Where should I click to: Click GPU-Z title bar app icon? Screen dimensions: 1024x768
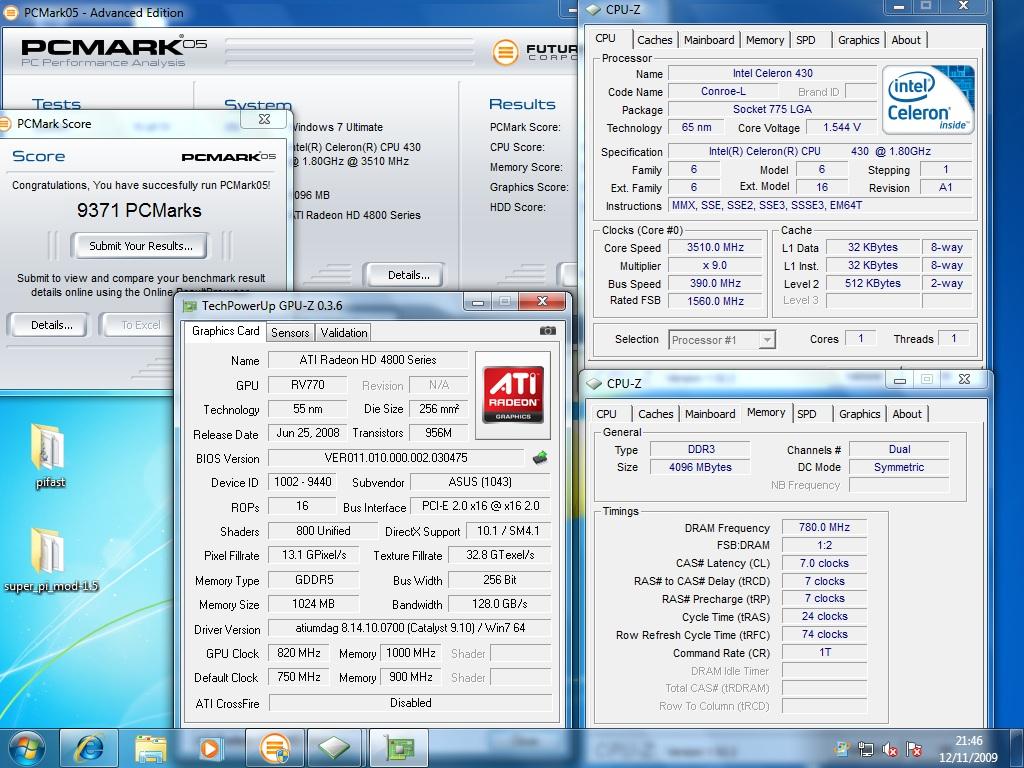(189, 306)
